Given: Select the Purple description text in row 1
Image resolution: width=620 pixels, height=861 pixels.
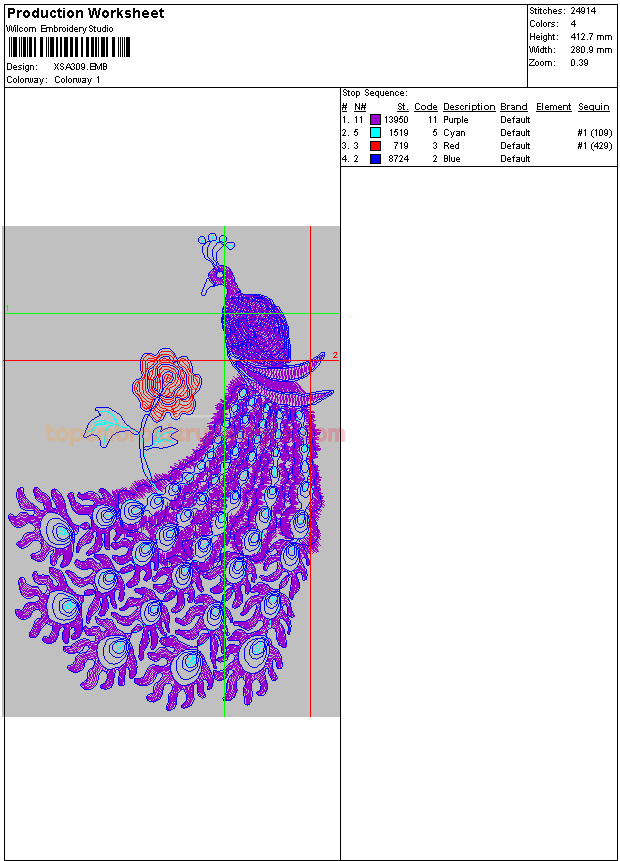Looking at the screenshot, I should click(x=456, y=120).
